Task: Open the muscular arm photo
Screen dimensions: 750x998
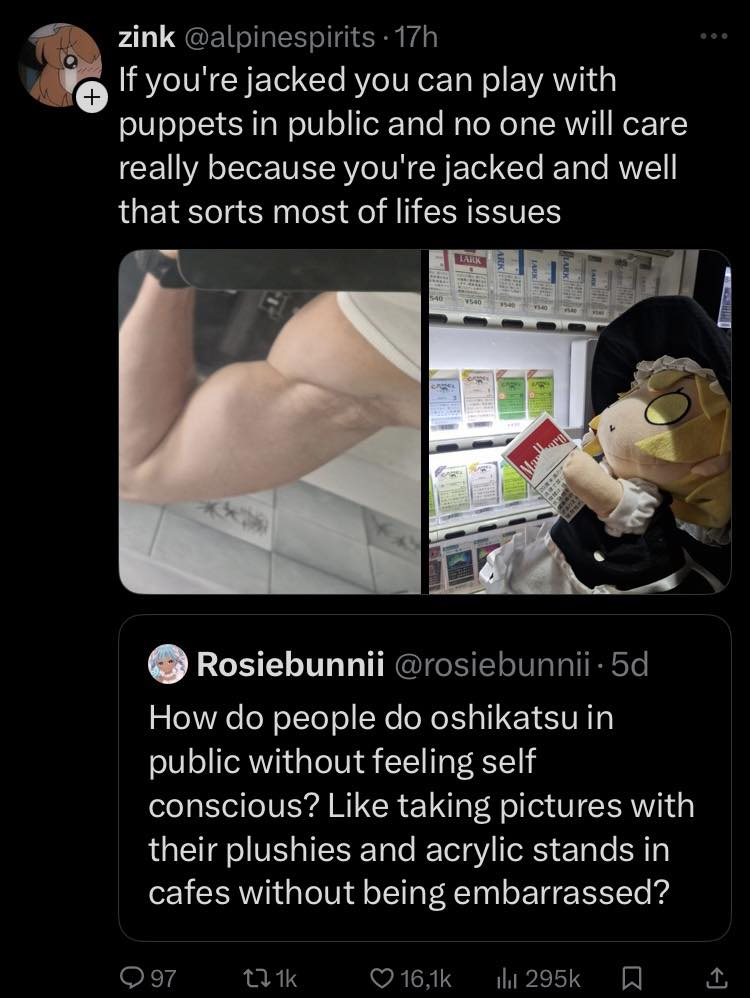Action: [270, 421]
